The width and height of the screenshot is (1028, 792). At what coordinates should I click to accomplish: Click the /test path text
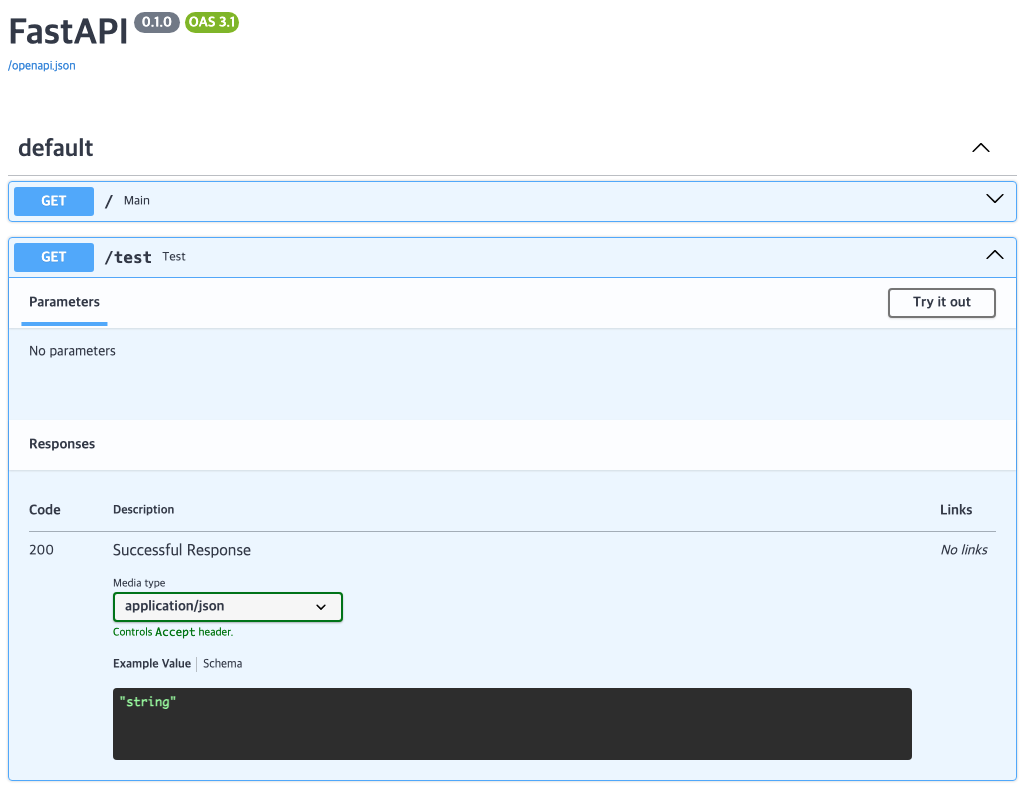coord(128,257)
